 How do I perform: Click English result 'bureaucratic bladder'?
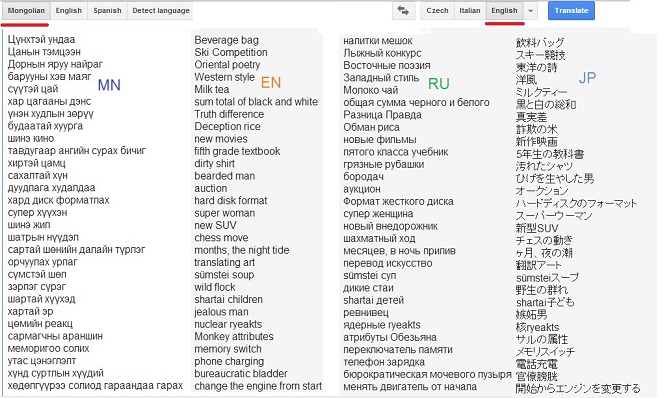point(241,374)
